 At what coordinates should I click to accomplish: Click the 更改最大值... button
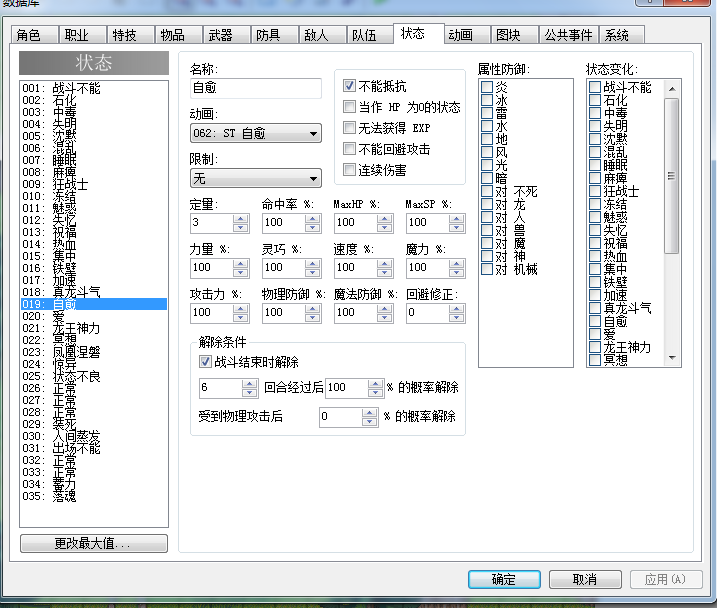[x=94, y=544]
